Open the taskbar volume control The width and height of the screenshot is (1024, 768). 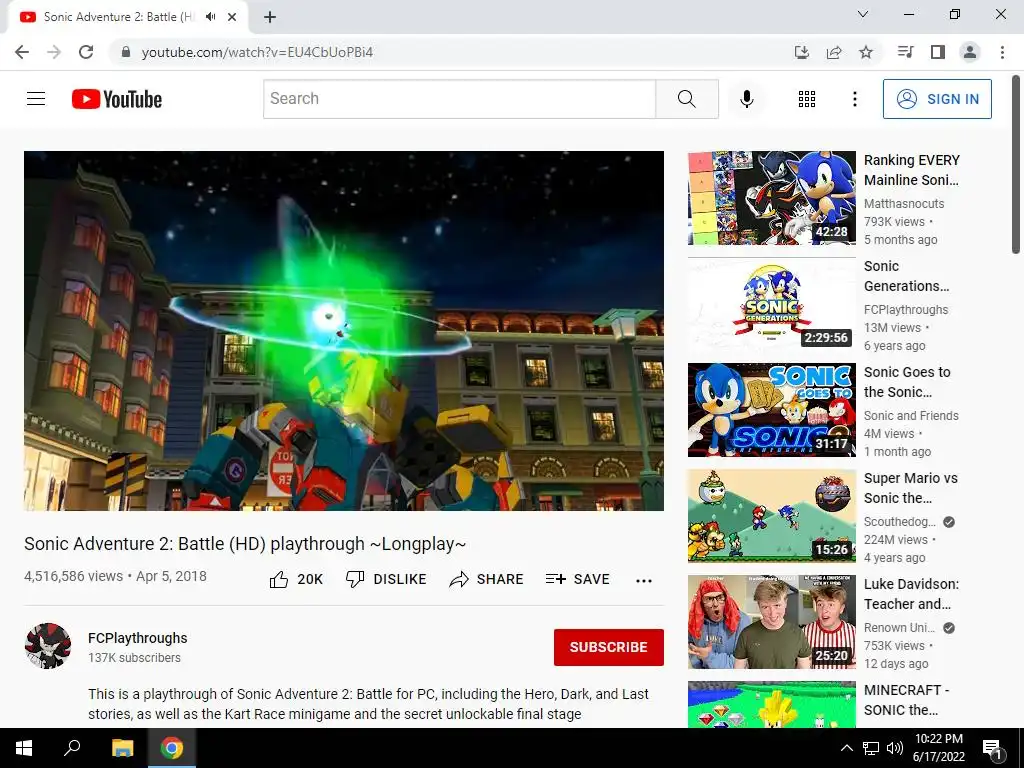[x=895, y=748]
